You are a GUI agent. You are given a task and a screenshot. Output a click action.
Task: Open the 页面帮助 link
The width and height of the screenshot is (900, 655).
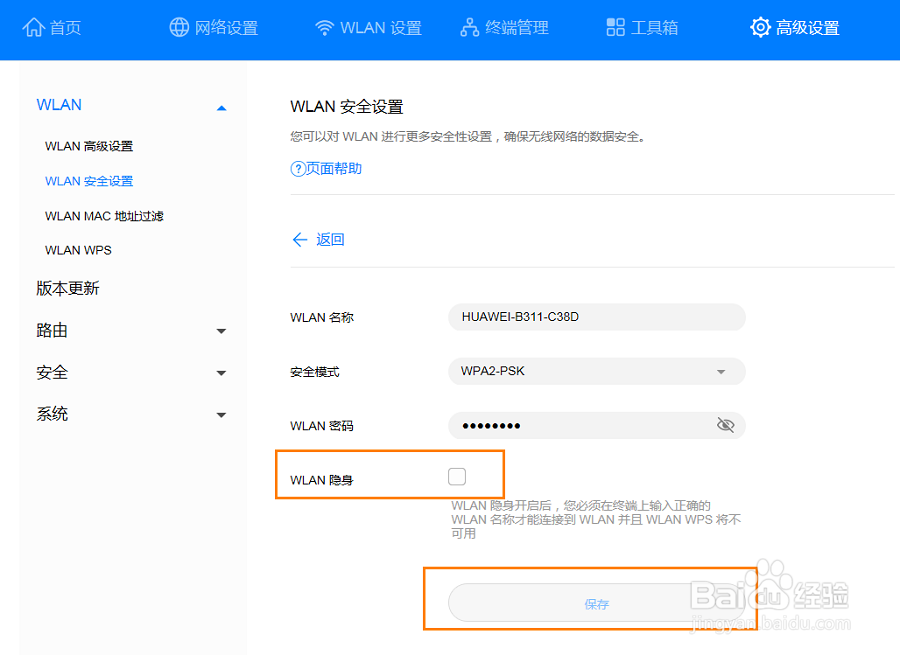coord(332,169)
